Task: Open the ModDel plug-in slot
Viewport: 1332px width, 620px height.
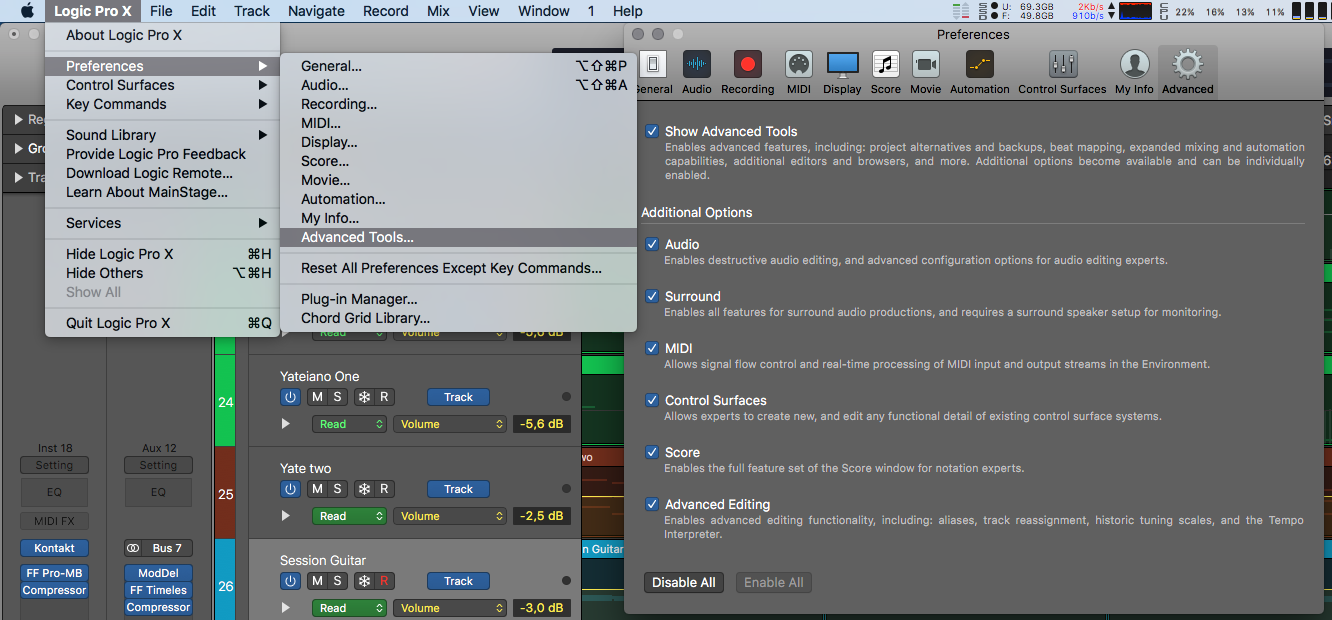Action: [158, 573]
